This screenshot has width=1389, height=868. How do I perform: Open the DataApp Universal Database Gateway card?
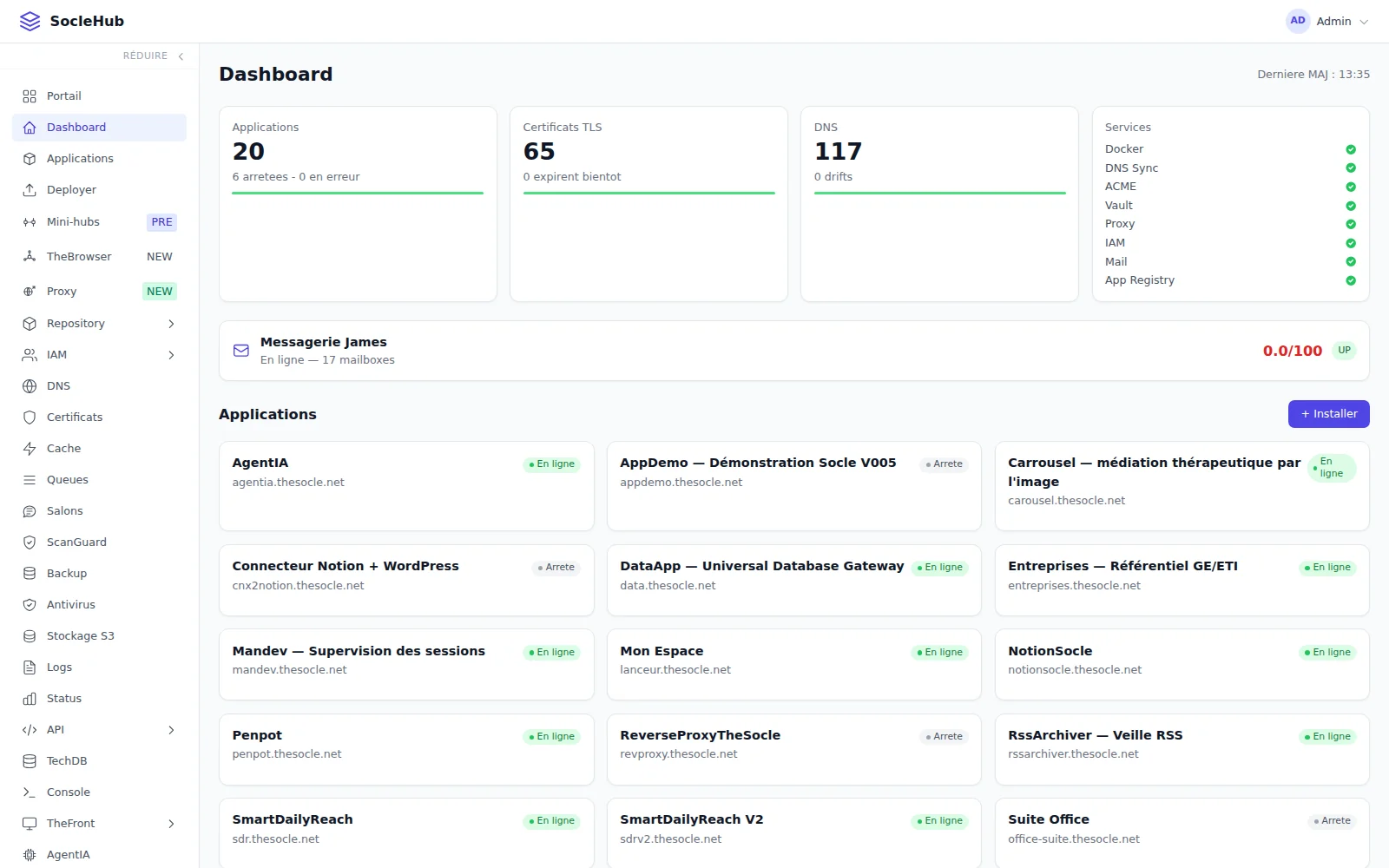coord(794,580)
